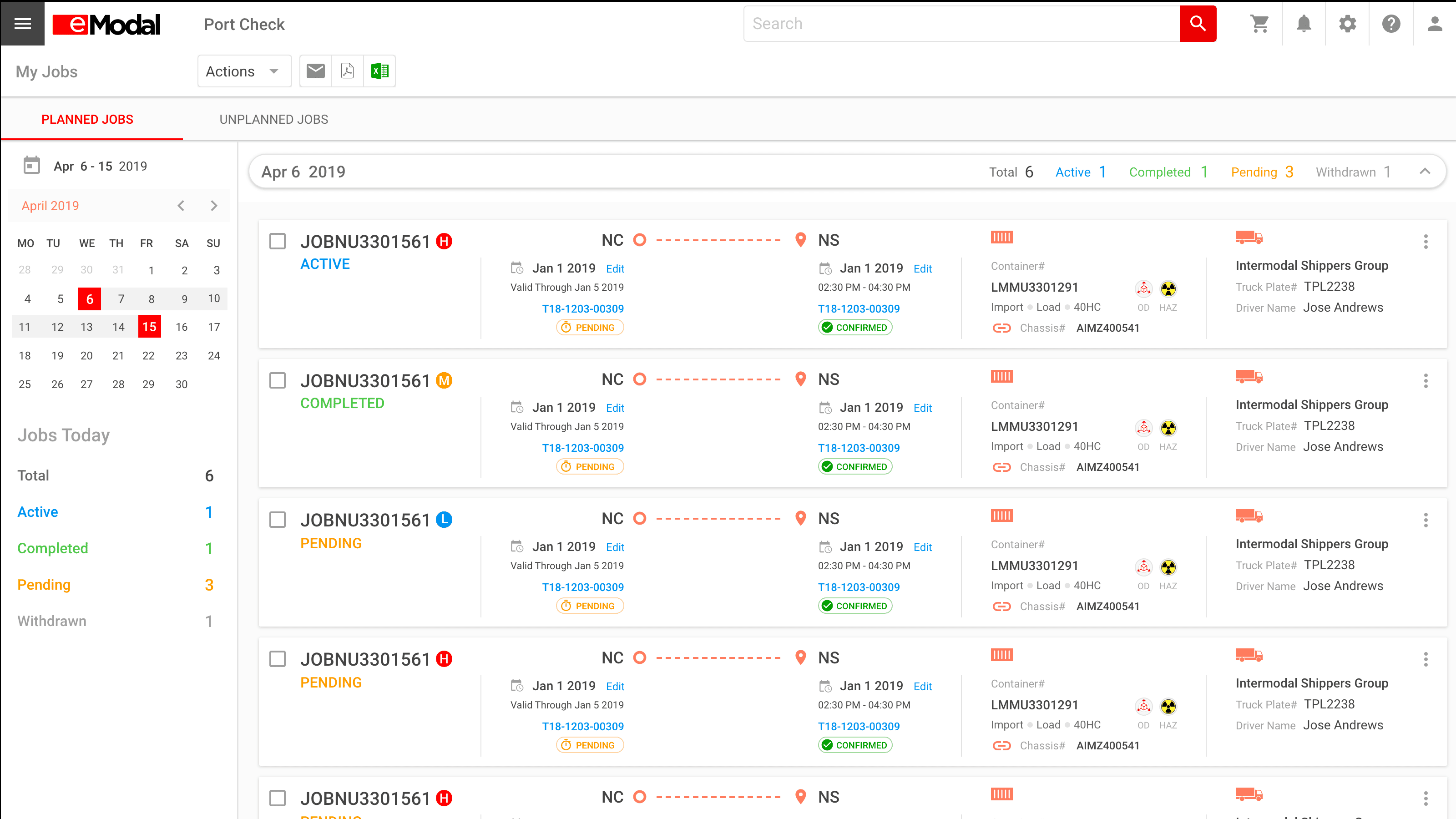Go to the next month in the calendar
The width and height of the screenshot is (1456, 819).
point(214,206)
